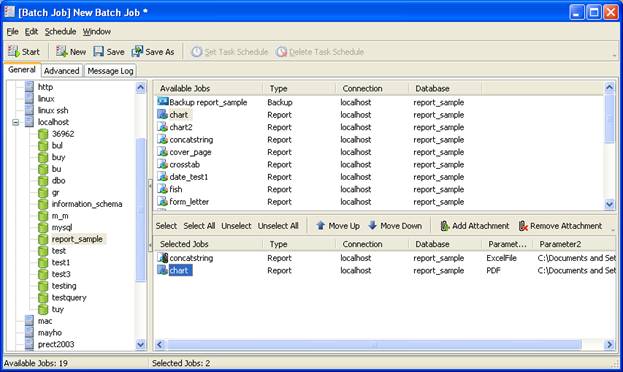Click the Start toolbar icon
The image size is (623, 372).
click(x=14, y=51)
